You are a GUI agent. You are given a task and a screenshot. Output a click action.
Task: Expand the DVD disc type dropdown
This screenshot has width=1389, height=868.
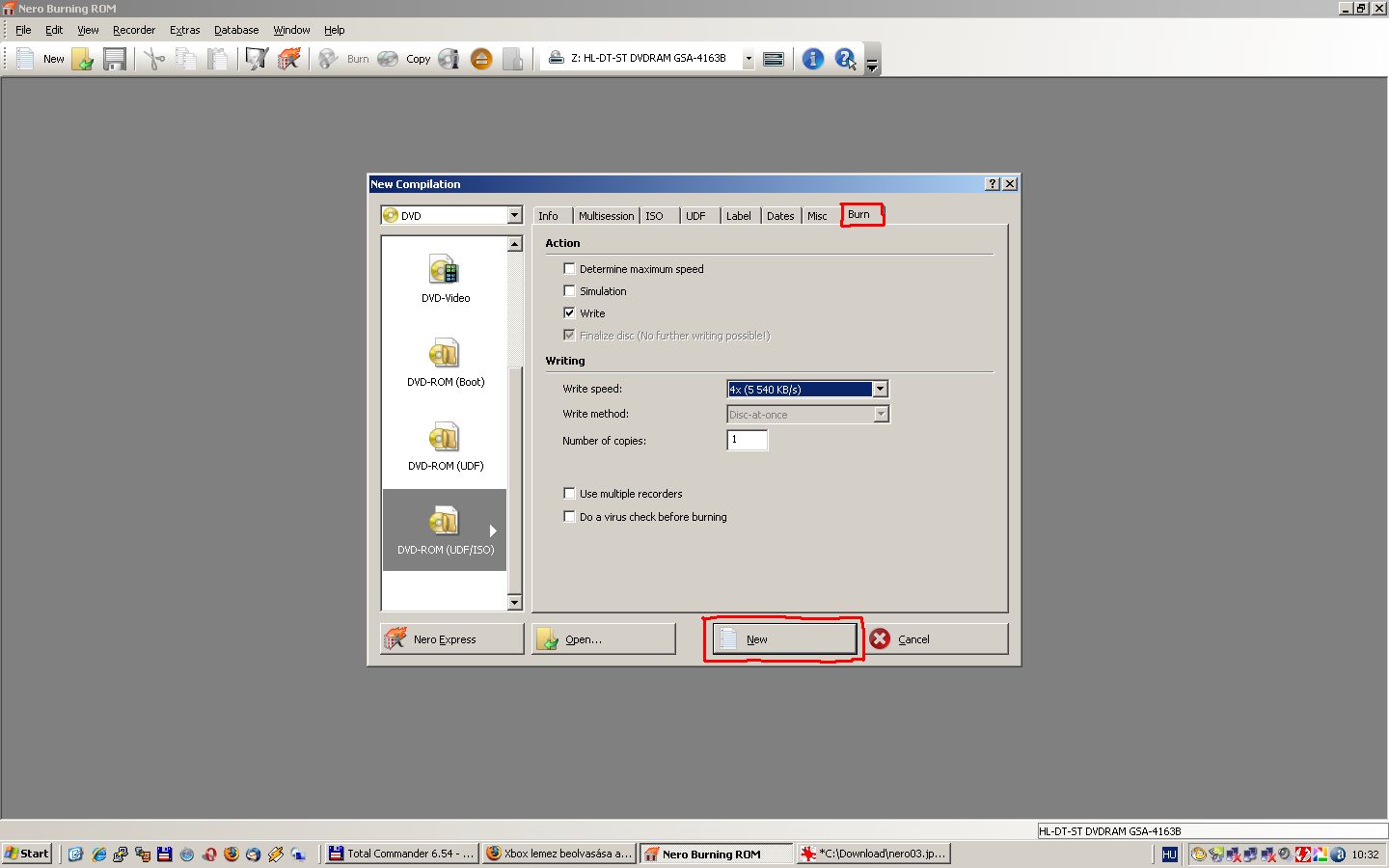[514, 215]
